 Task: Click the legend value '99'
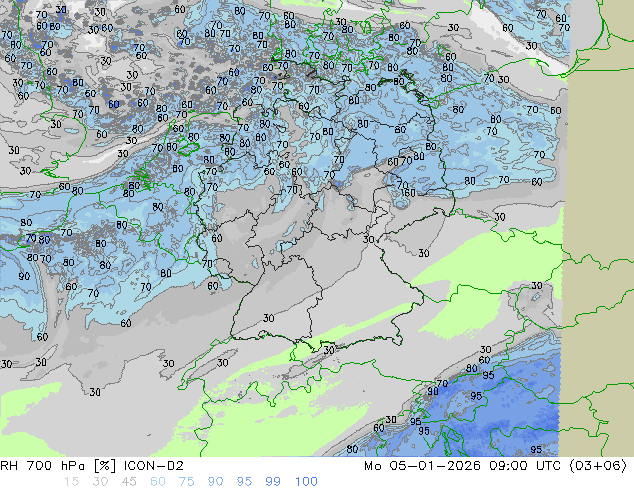[x=273, y=482]
